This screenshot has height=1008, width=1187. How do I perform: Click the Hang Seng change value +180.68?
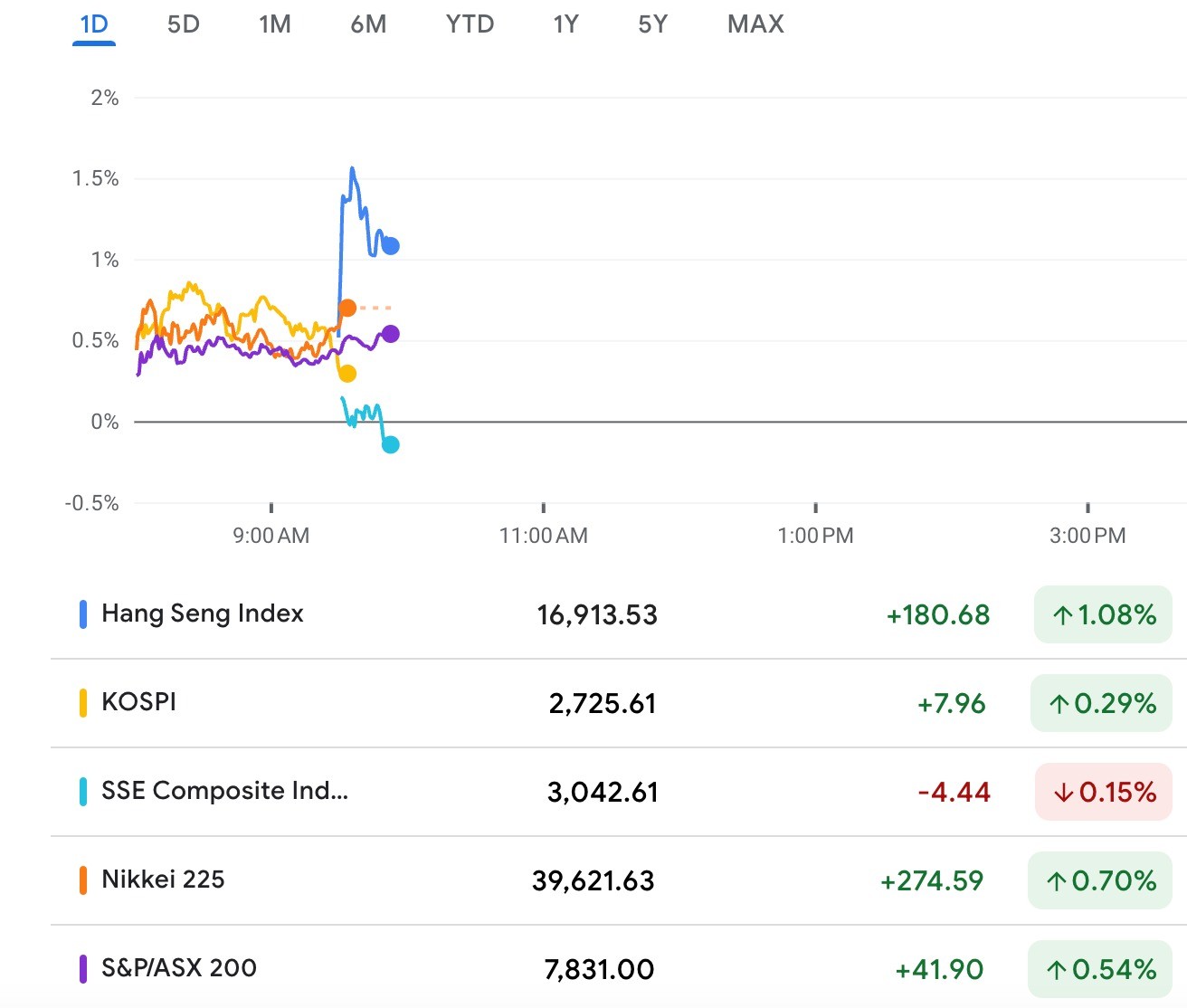(938, 615)
